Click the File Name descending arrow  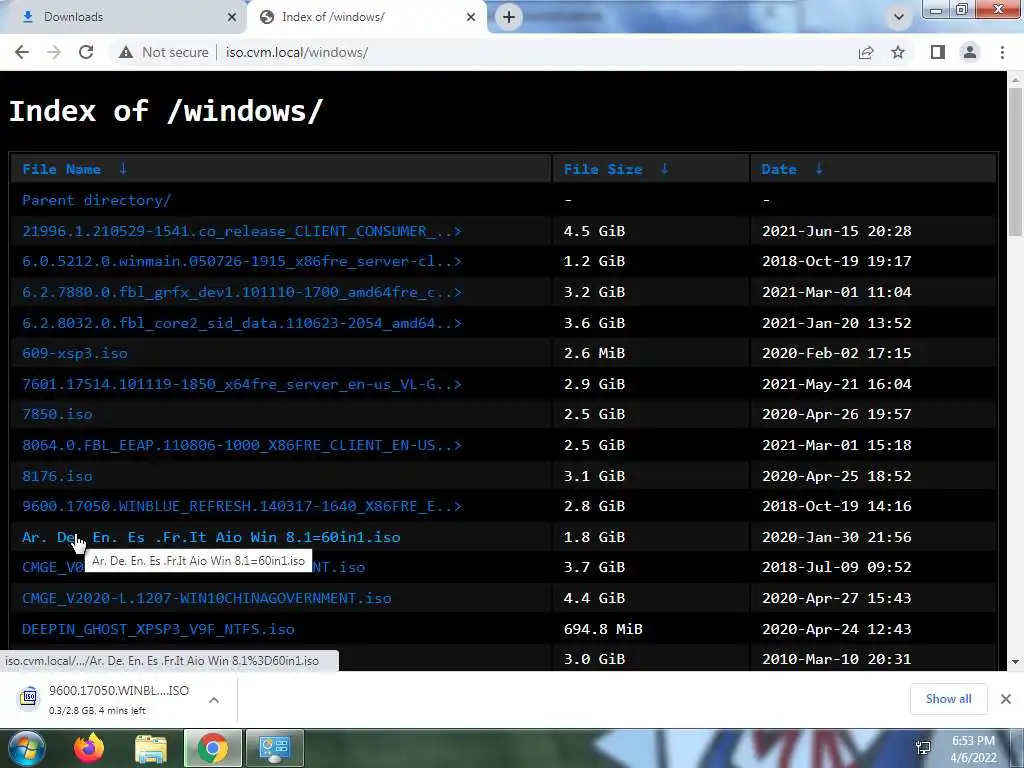(123, 168)
